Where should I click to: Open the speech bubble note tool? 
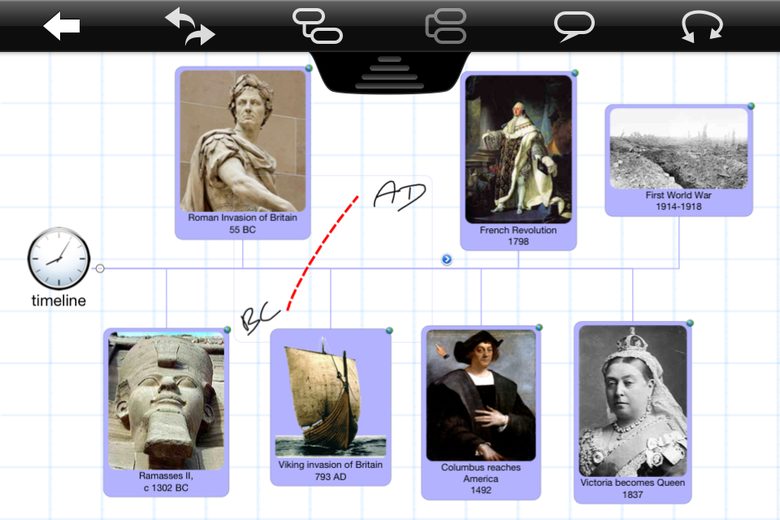click(x=574, y=26)
